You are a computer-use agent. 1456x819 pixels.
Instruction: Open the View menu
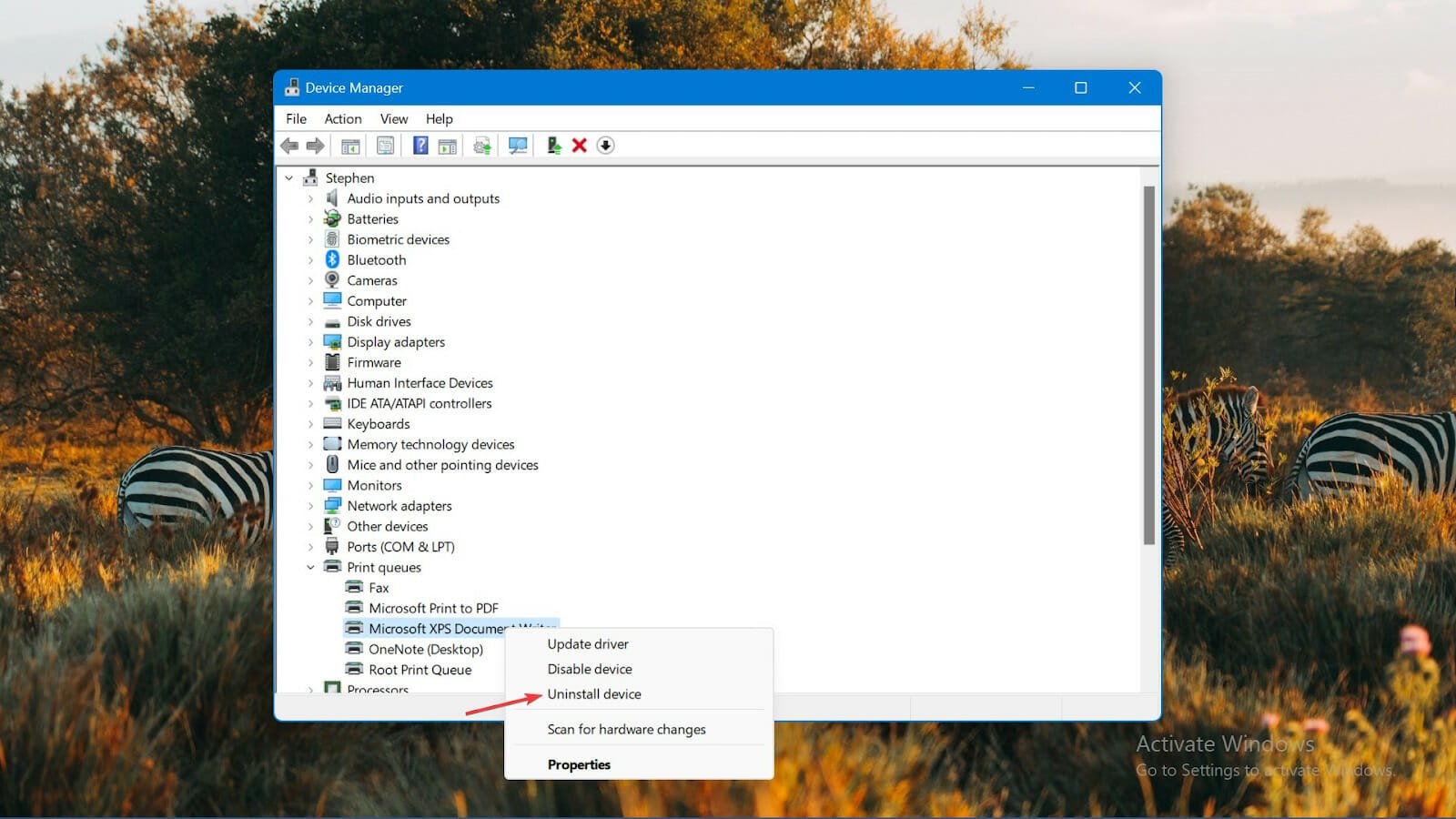coord(394,118)
